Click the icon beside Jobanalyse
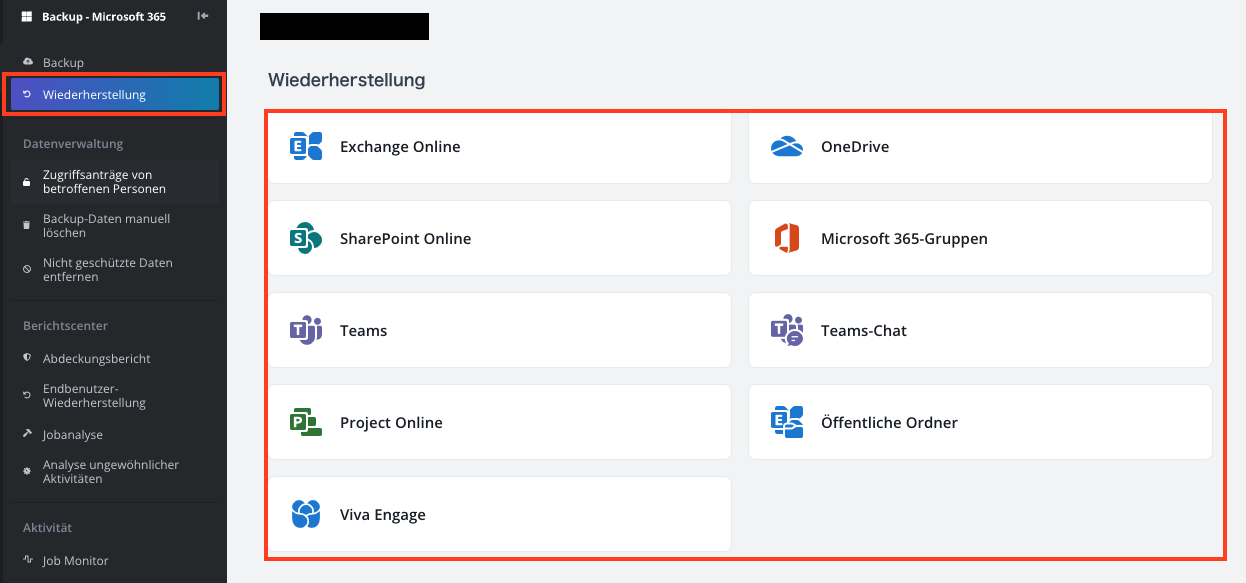The width and height of the screenshot is (1246, 583). pyautogui.click(x=28, y=434)
